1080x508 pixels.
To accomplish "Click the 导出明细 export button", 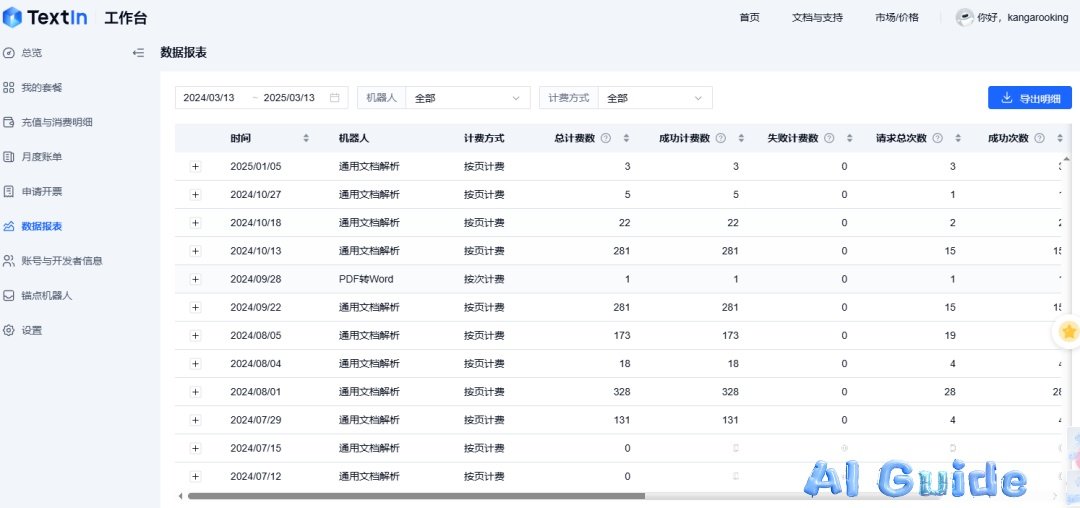I will click(1030, 98).
